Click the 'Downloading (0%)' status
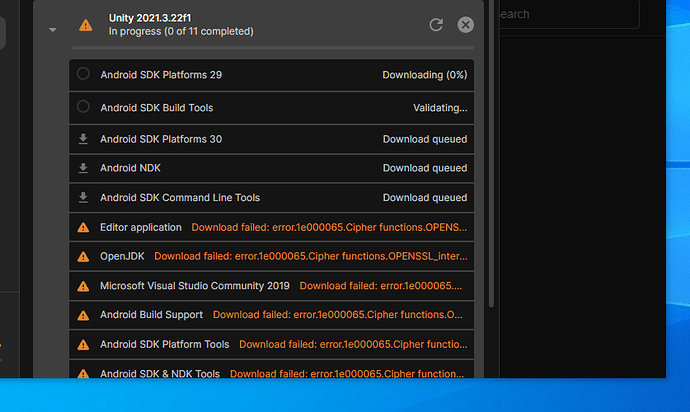This screenshot has width=690, height=412. [425, 75]
